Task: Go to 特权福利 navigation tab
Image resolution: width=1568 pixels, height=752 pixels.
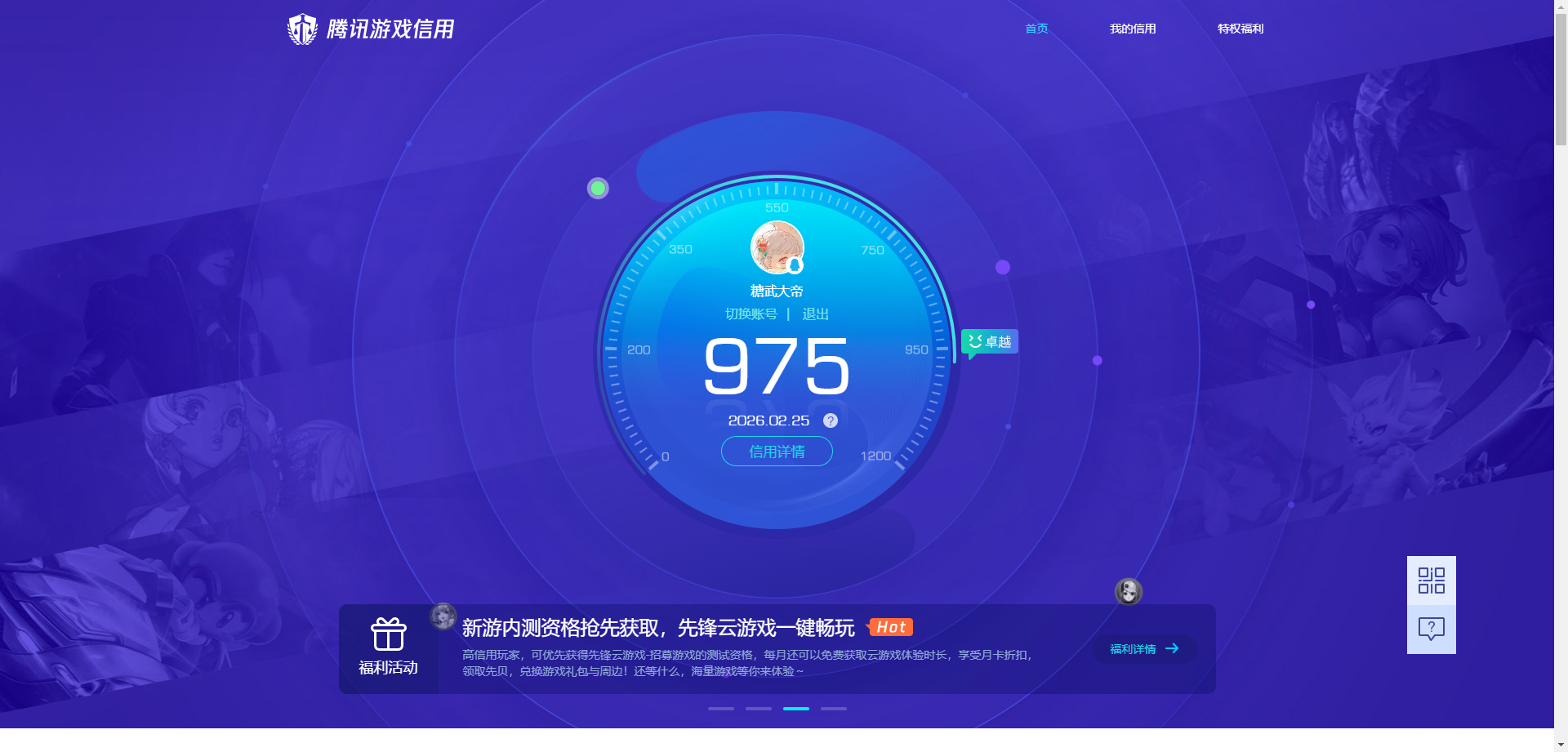Action: pos(1241,29)
